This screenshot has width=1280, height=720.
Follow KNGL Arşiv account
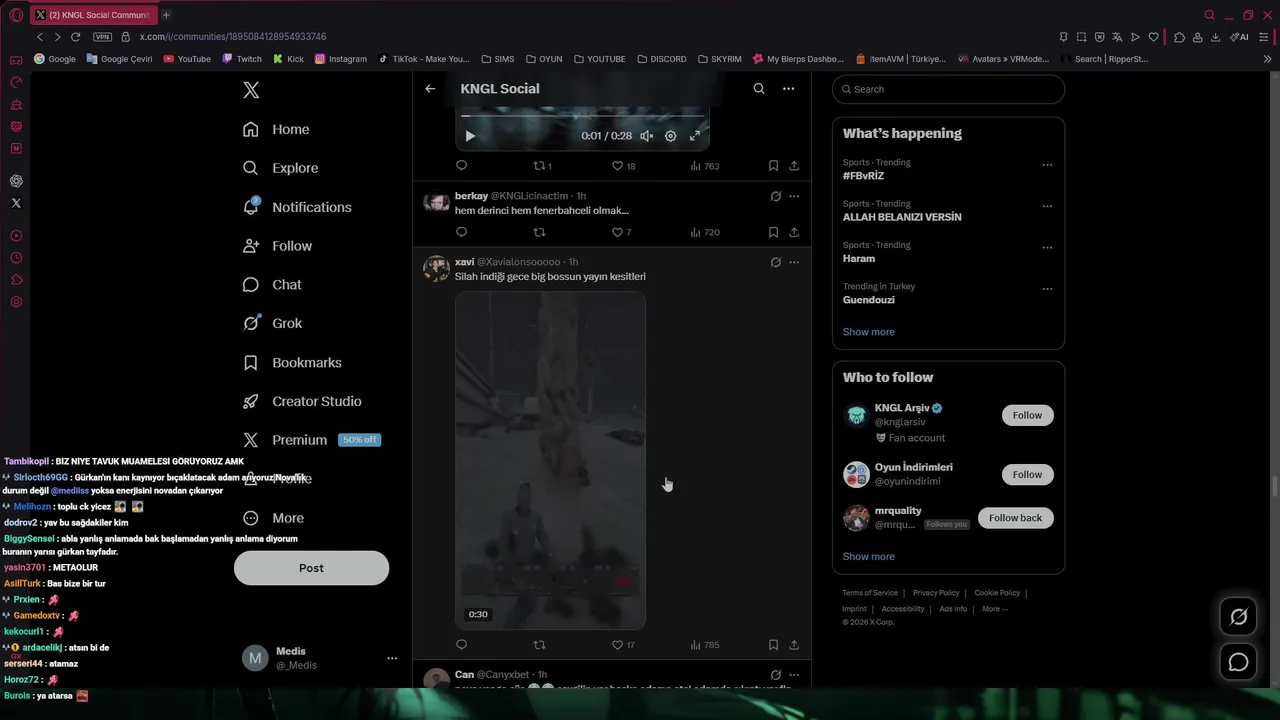click(1027, 415)
